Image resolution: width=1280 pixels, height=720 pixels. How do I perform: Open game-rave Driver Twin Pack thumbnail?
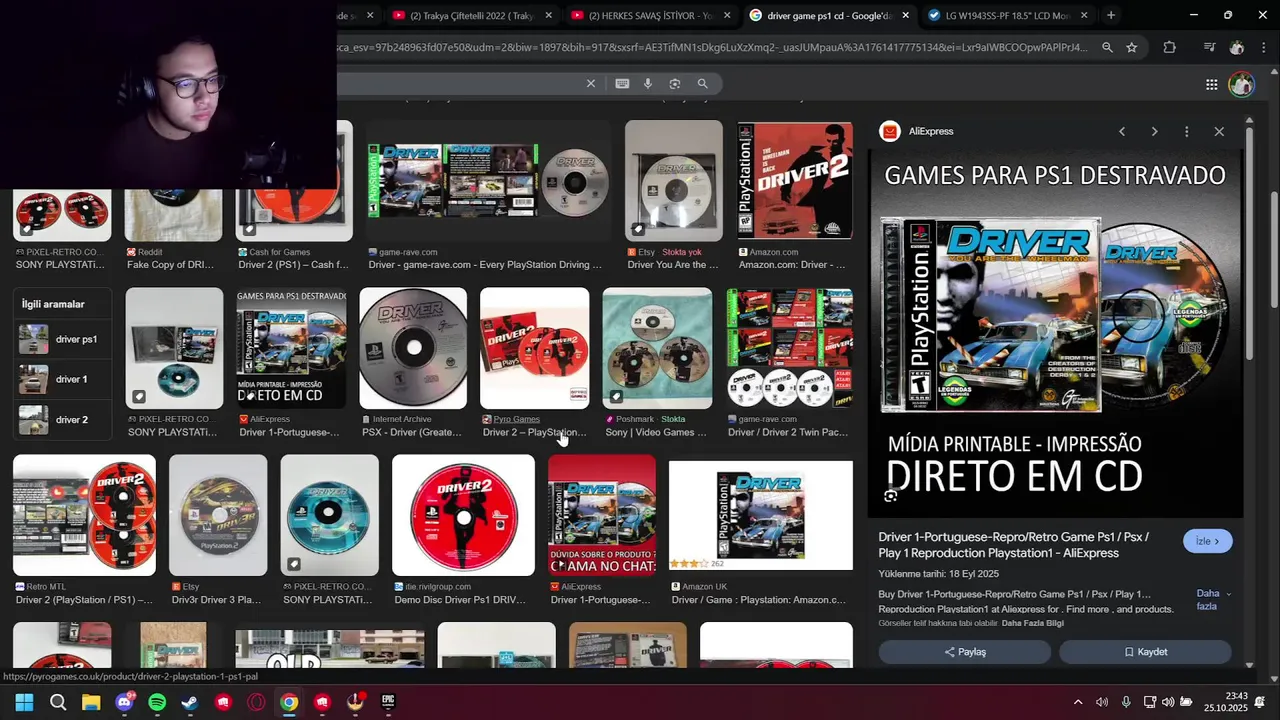pyautogui.click(x=790, y=348)
